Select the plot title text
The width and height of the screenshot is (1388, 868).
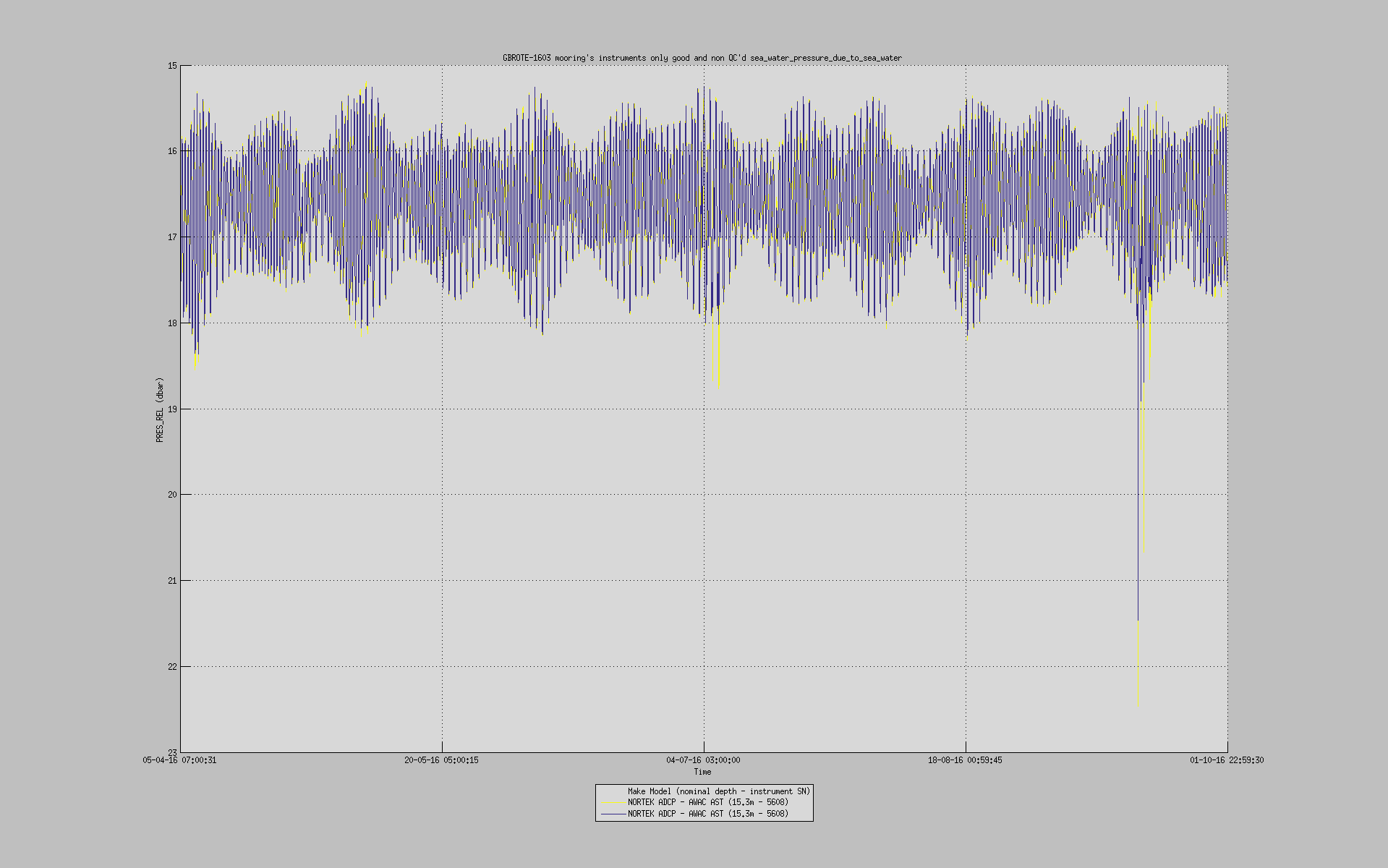coord(701,56)
